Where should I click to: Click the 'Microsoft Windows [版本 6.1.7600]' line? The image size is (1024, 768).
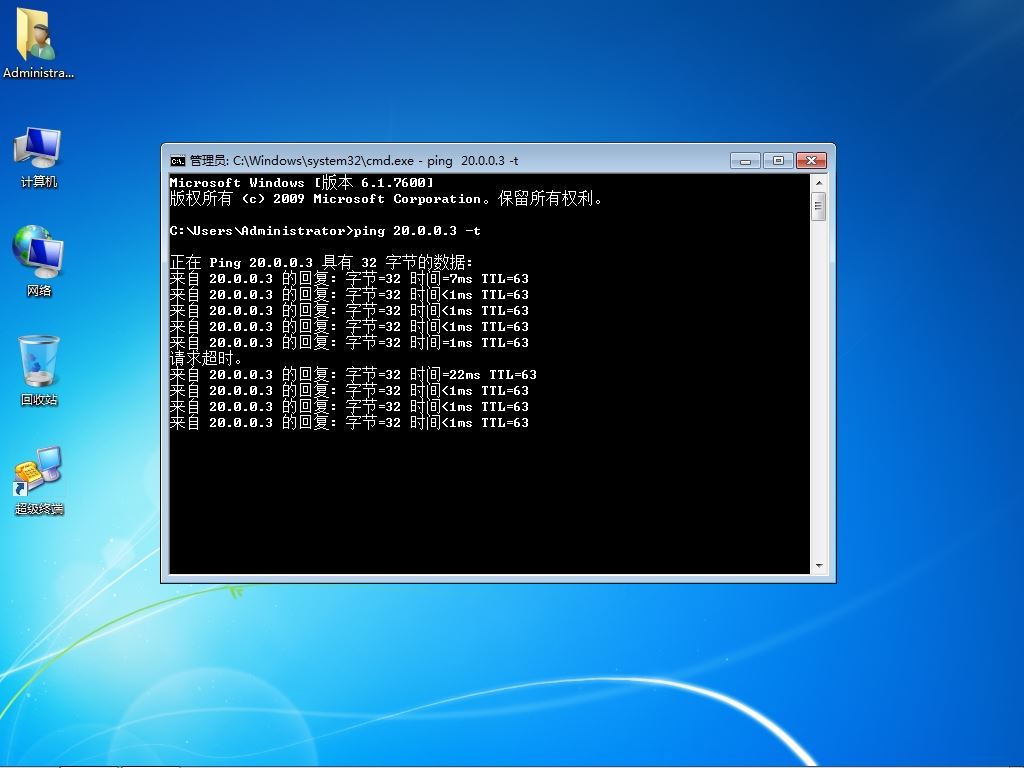pos(301,183)
